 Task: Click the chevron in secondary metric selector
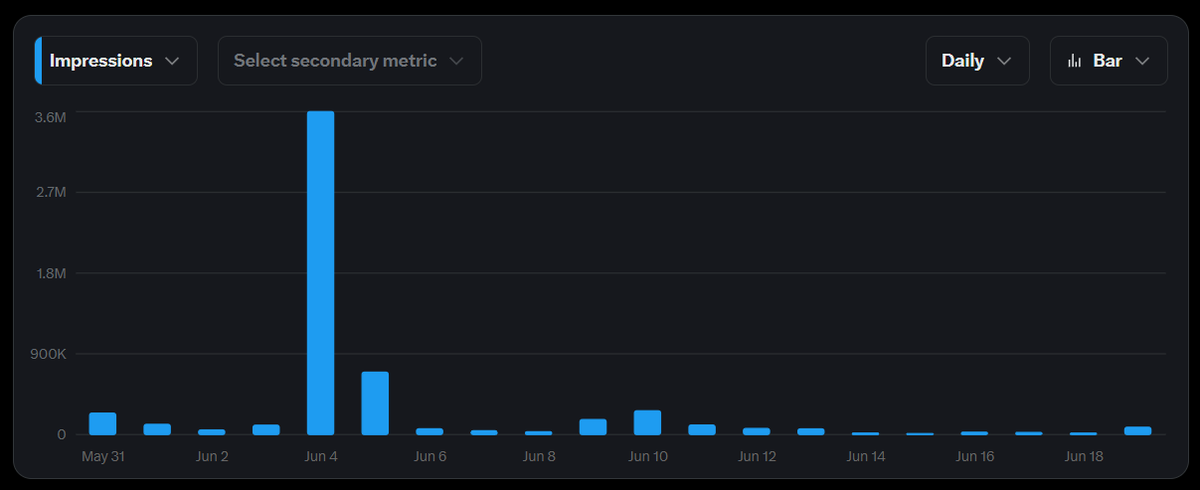point(456,61)
